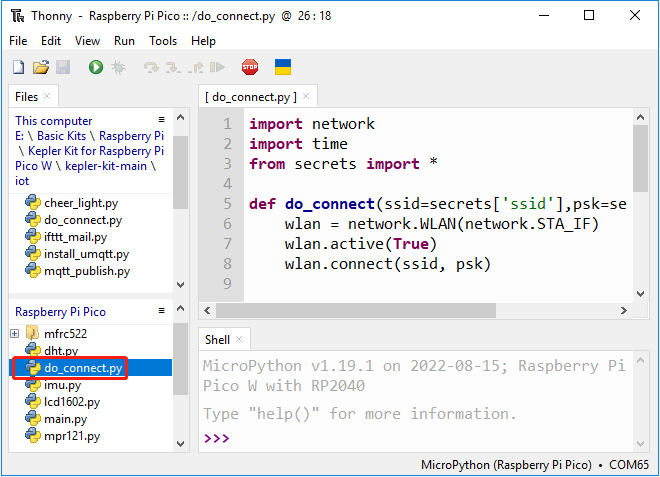Stop the backend with red STOP icon
The image size is (660, 477).
click(x=250, y=67)
